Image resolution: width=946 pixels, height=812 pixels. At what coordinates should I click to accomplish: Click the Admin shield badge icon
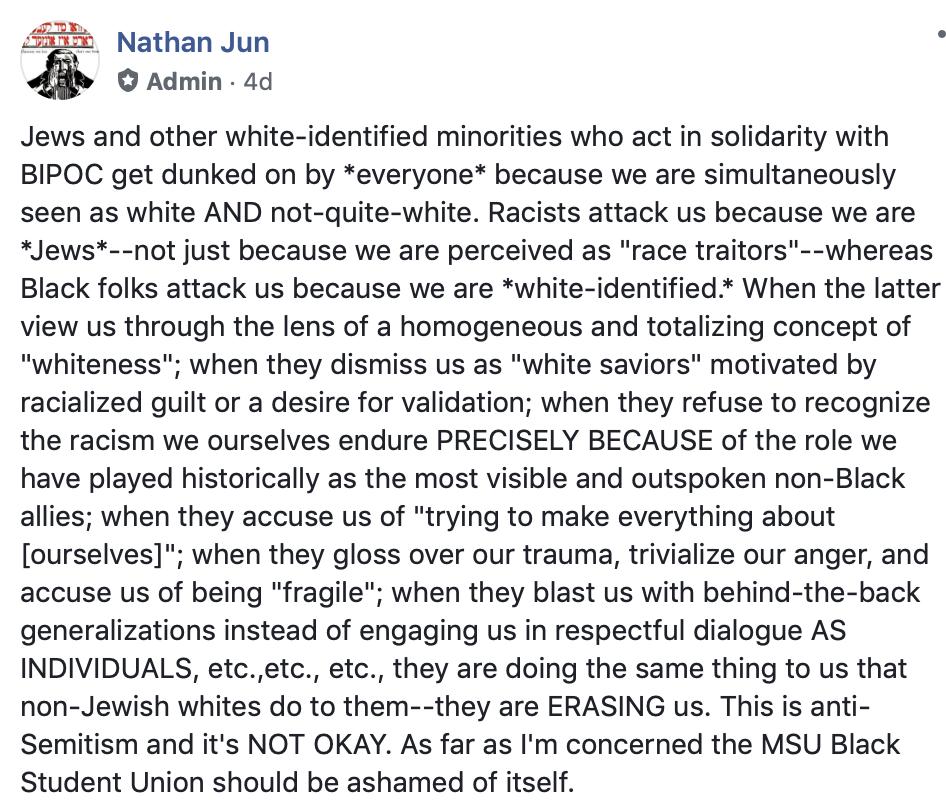coord(127,81)
